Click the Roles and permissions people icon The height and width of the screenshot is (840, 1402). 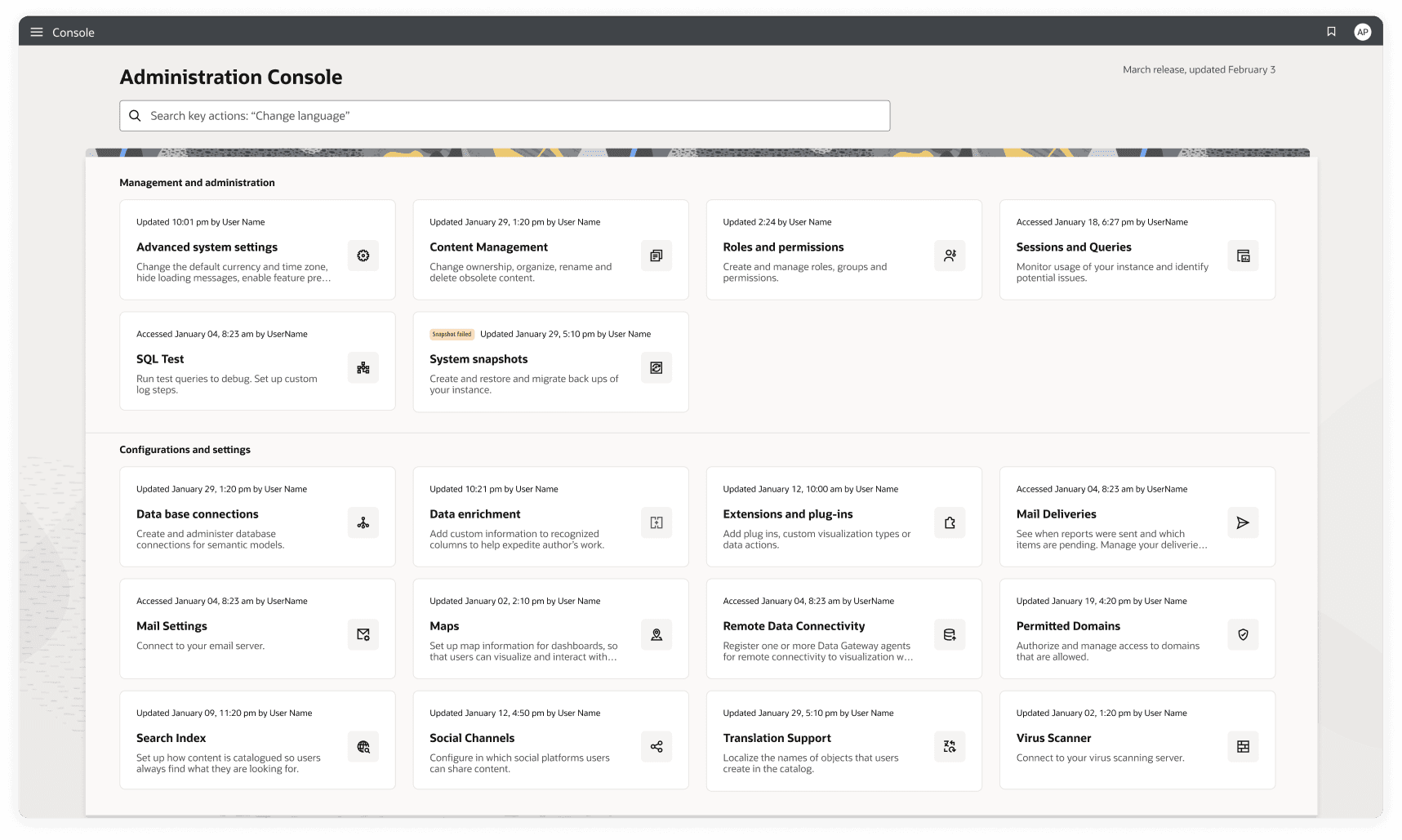pyautogui.click(x=950, y=256)
